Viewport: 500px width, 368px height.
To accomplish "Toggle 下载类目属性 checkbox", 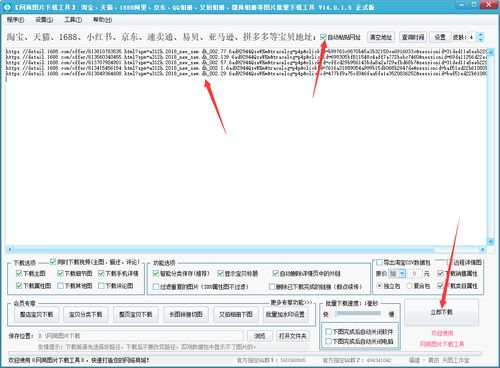I will (x=440, y=286).
